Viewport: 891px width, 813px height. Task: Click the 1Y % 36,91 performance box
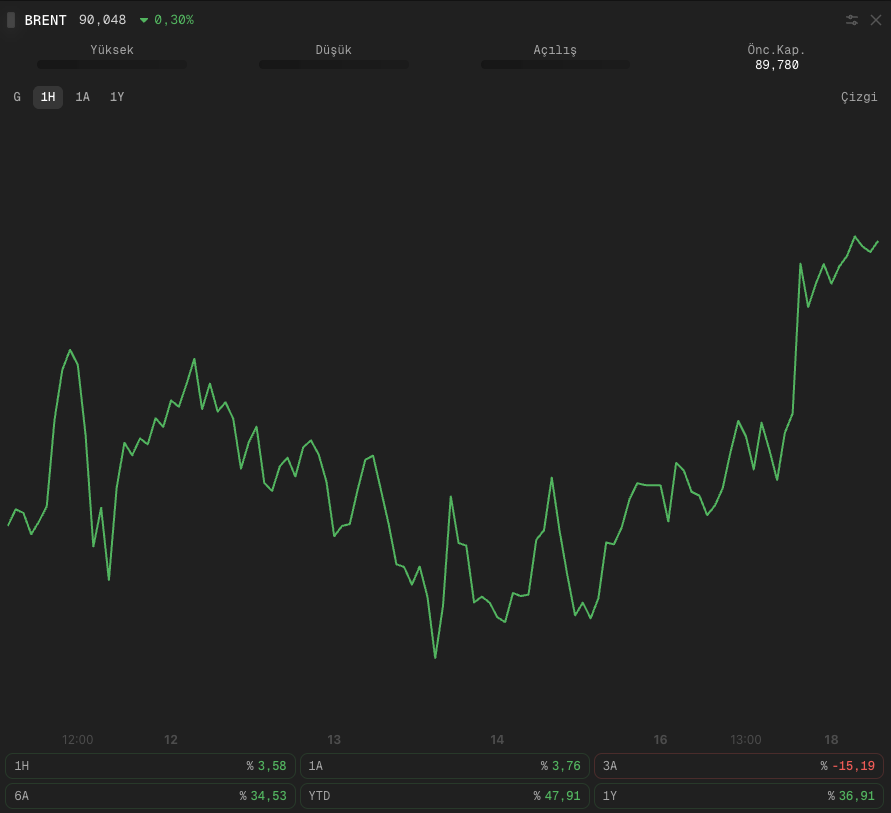[739, 796]
